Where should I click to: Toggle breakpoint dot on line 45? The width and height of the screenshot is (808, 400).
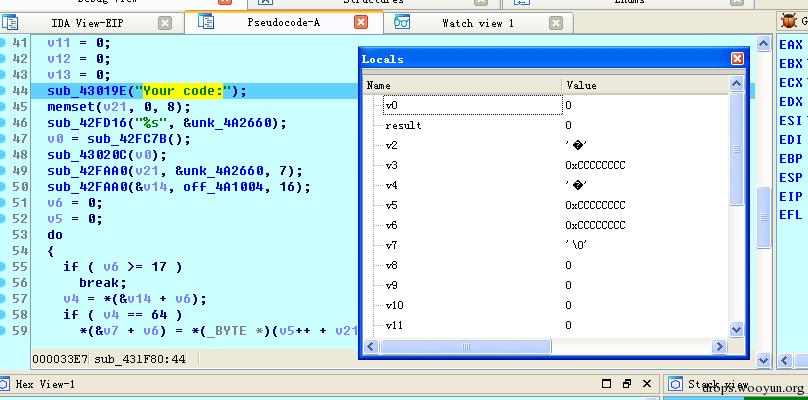tap(2, 107)
